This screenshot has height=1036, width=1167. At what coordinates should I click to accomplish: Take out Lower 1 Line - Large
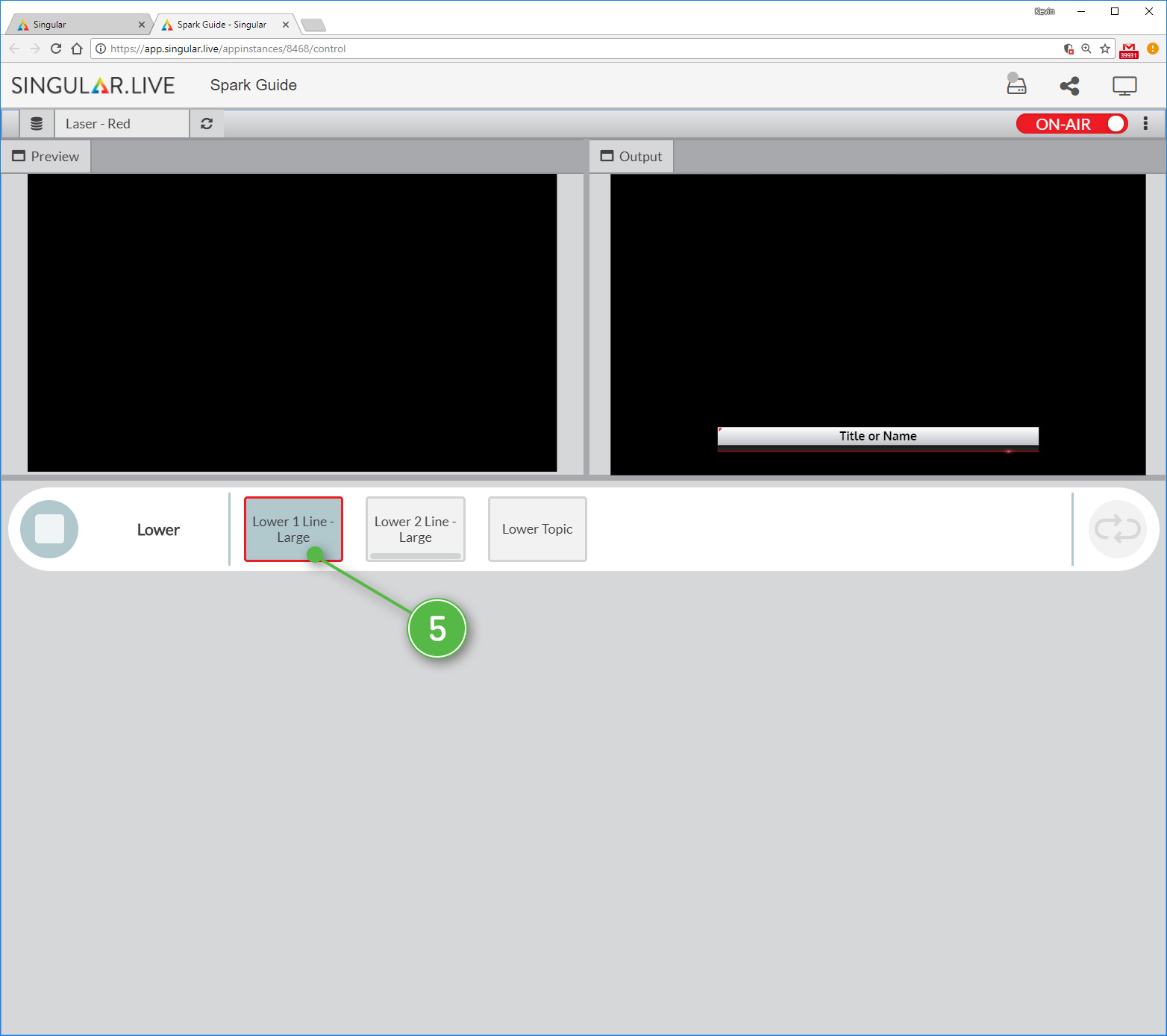coord(293,529)
